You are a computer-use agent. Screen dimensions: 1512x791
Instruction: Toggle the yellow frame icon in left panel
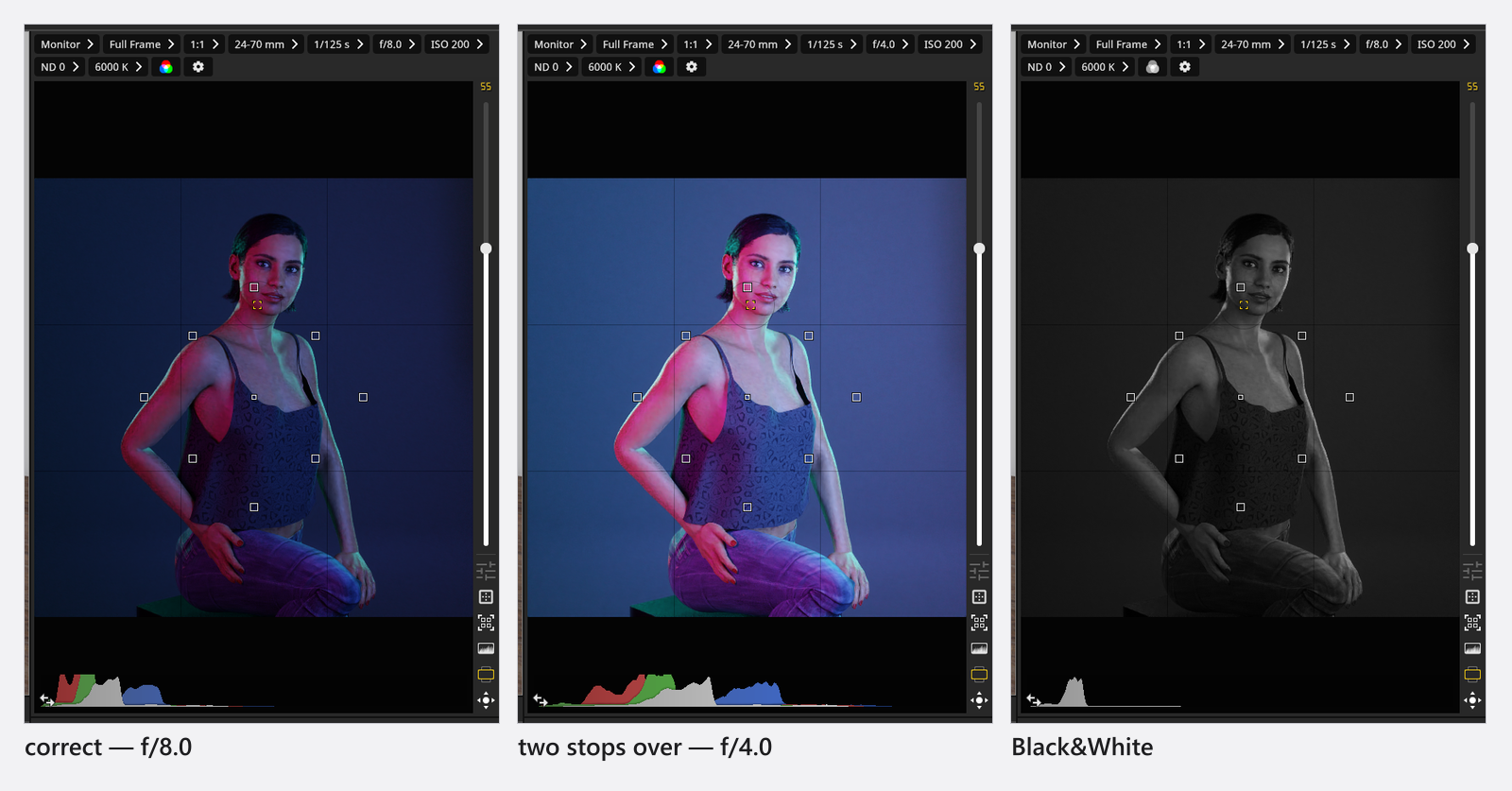point(486,674)
